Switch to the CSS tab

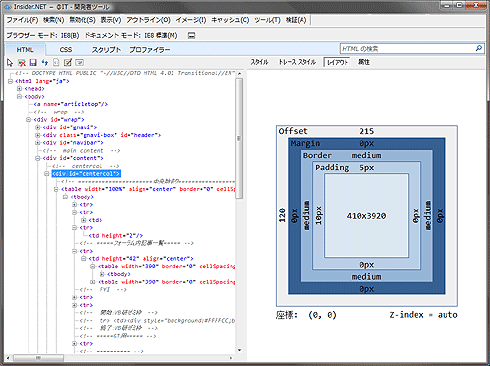pyautogui.click(x=66, y=50)
